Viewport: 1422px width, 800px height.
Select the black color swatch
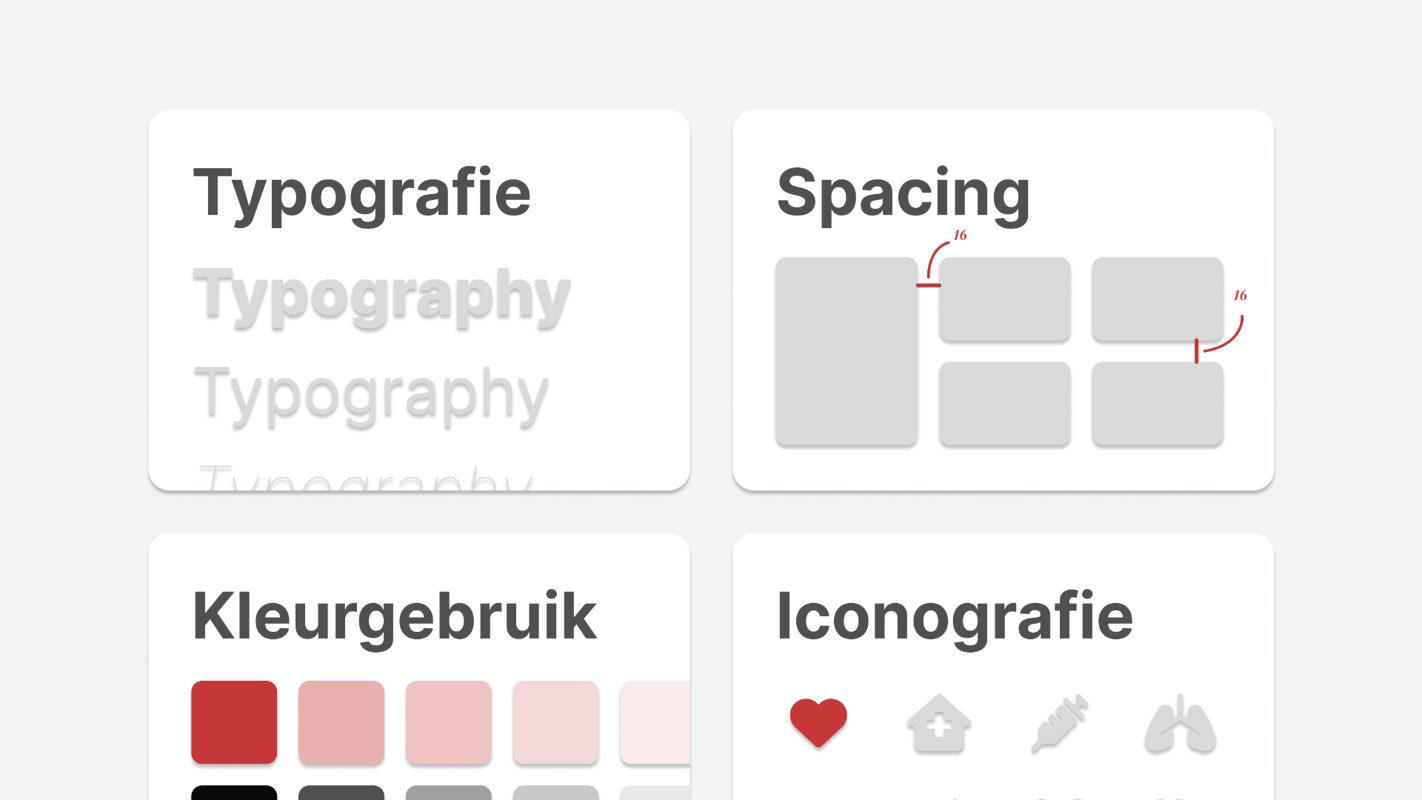click(234, 792)
